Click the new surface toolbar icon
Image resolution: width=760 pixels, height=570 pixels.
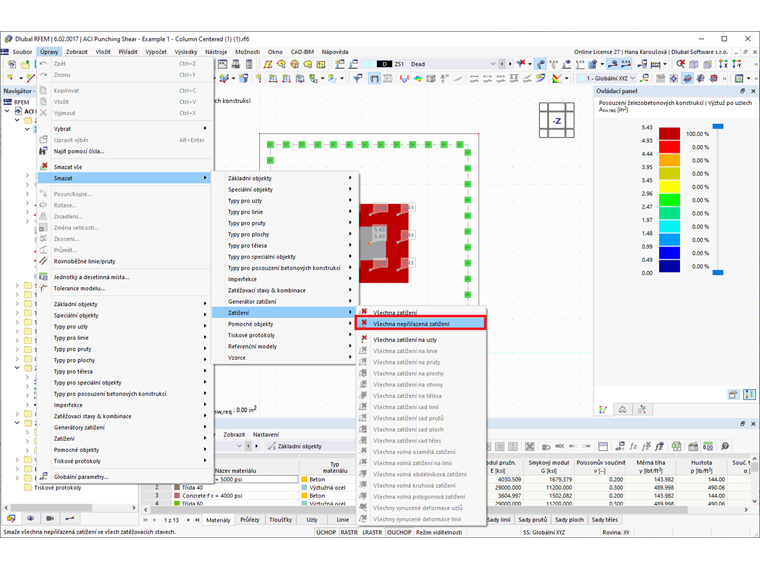(268, 64)
